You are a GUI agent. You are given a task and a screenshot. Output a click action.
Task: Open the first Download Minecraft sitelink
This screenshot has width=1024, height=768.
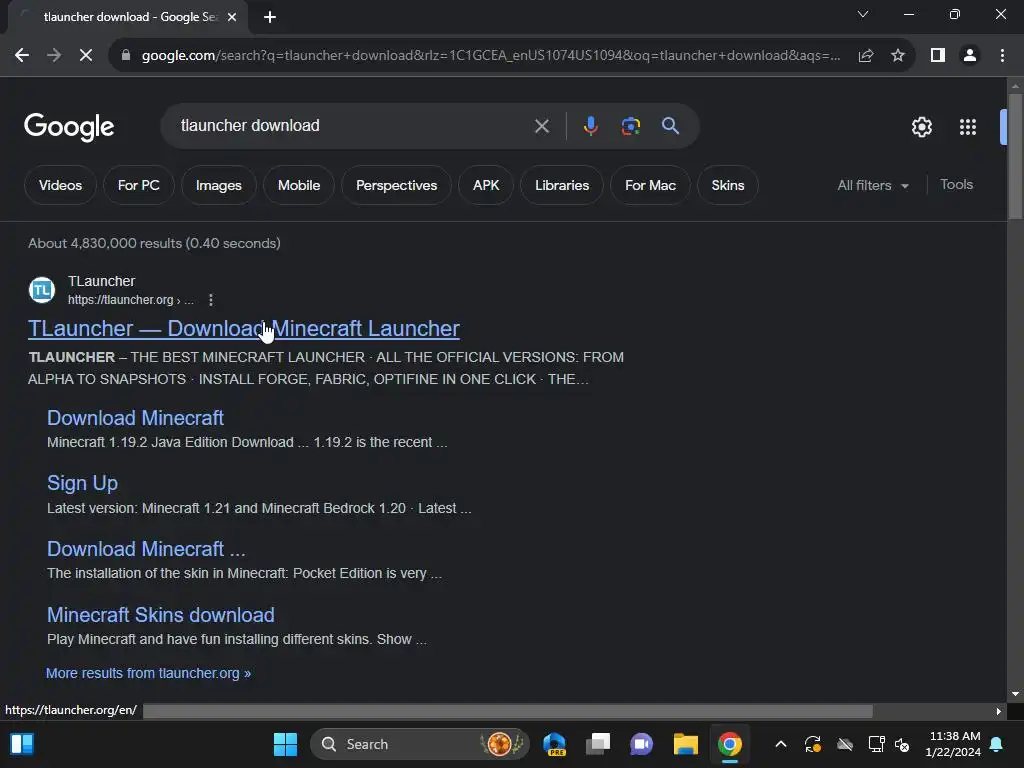[x=135, y=418]
